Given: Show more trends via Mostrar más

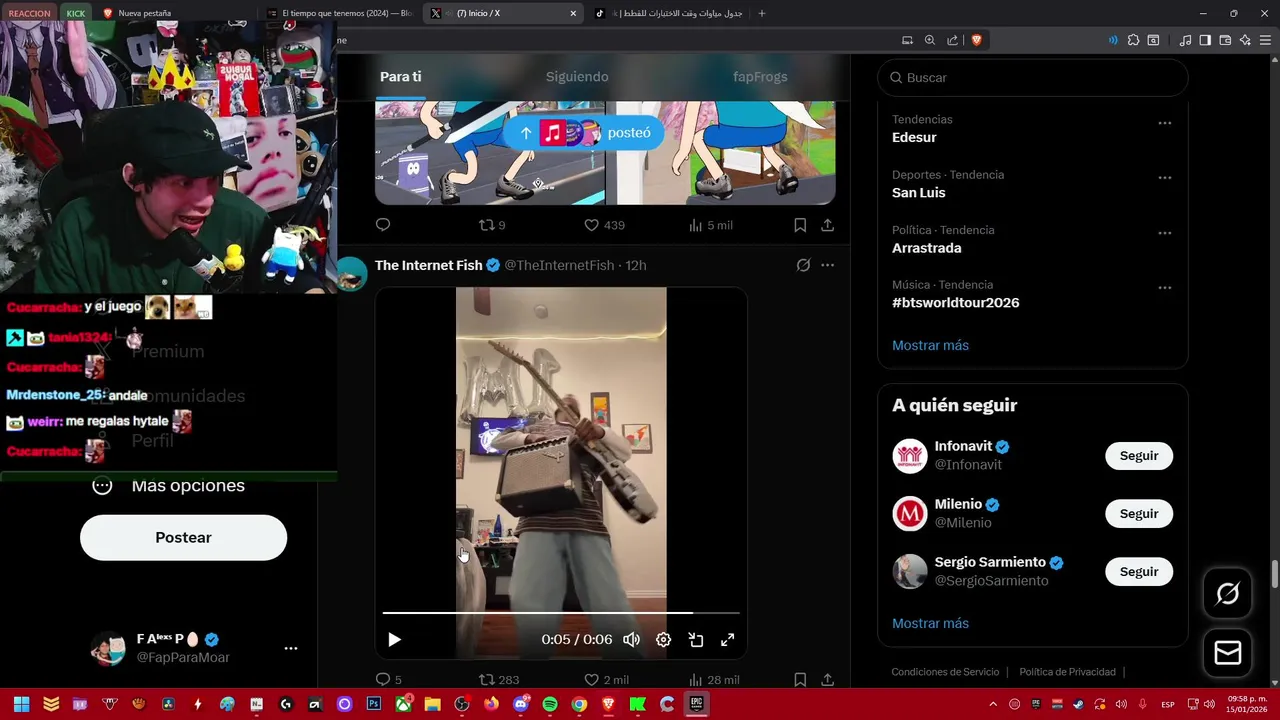Looking at the screenshot, I should pyautogui.click(x=930, y=345).
